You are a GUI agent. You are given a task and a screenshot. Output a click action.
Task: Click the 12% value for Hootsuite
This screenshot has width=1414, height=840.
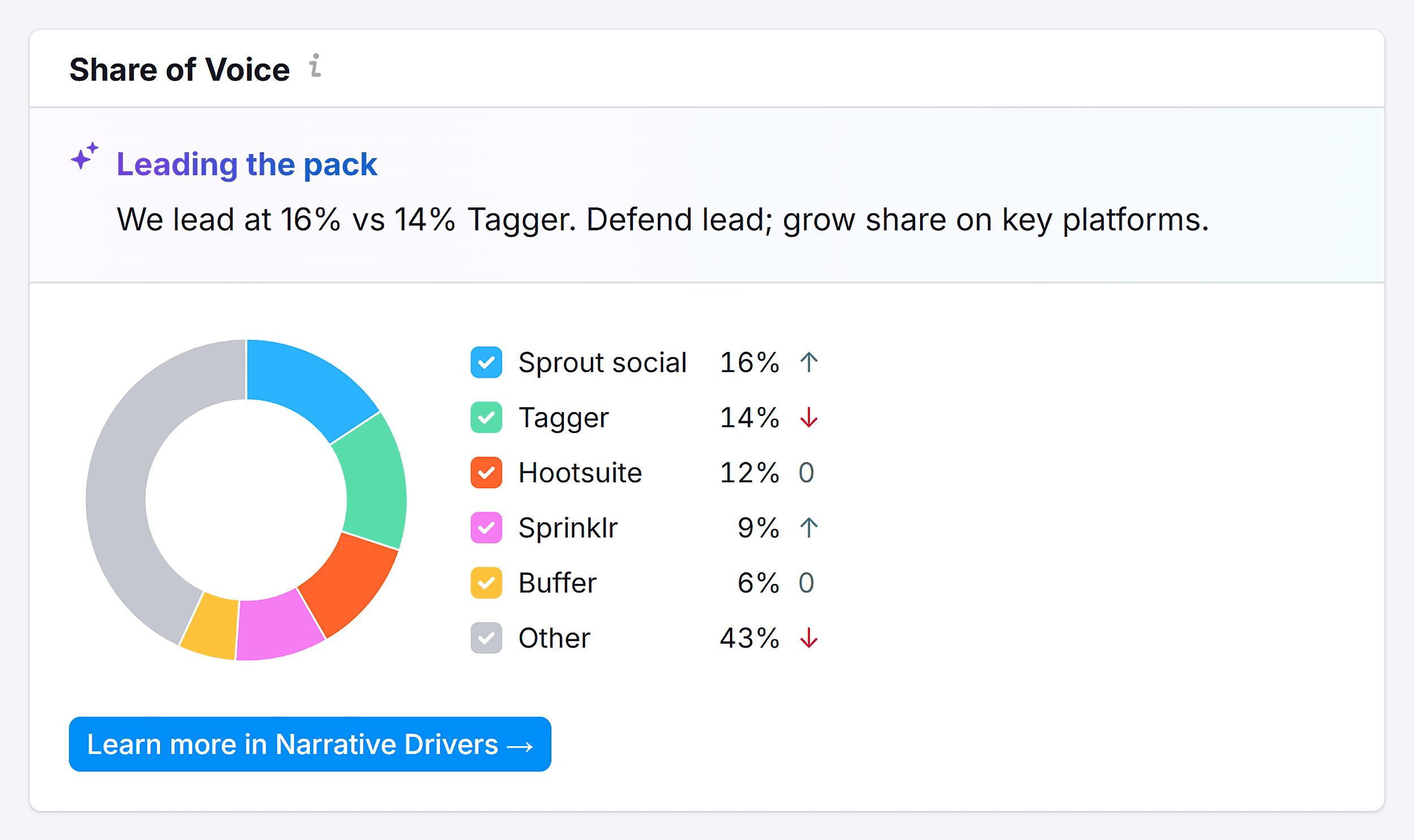[749, 473]
